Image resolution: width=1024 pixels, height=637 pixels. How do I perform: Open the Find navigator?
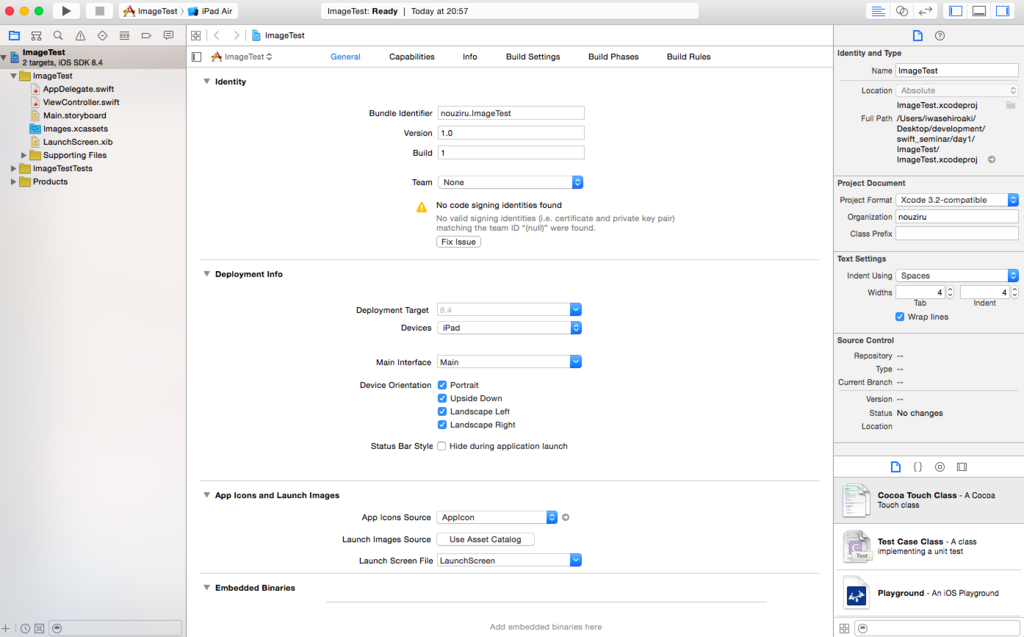pyautogui.click(x=58, y=35)
